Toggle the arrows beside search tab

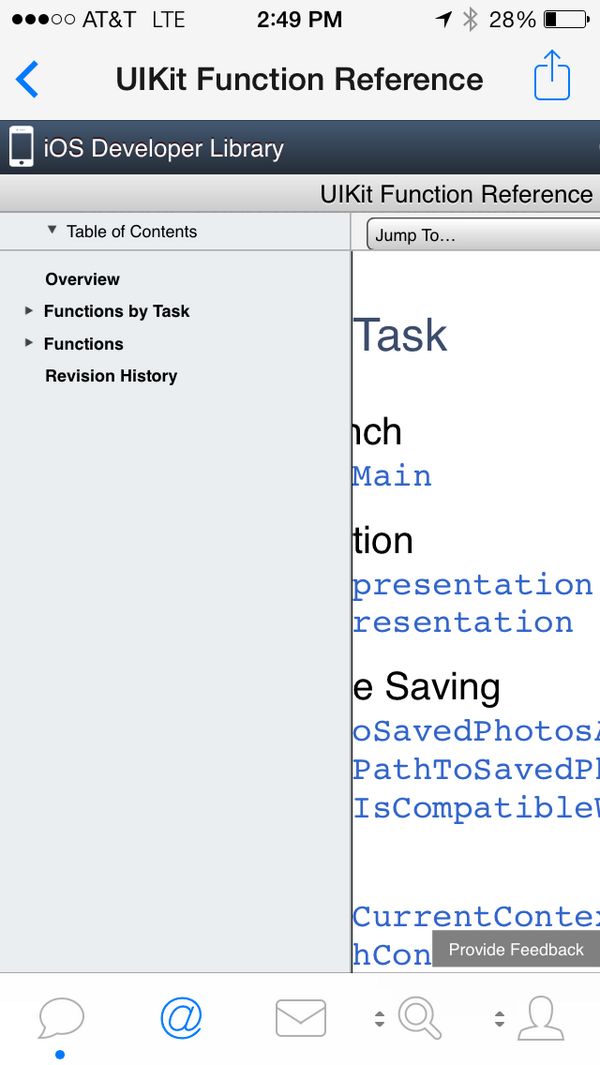click(x=379, y=1019)
